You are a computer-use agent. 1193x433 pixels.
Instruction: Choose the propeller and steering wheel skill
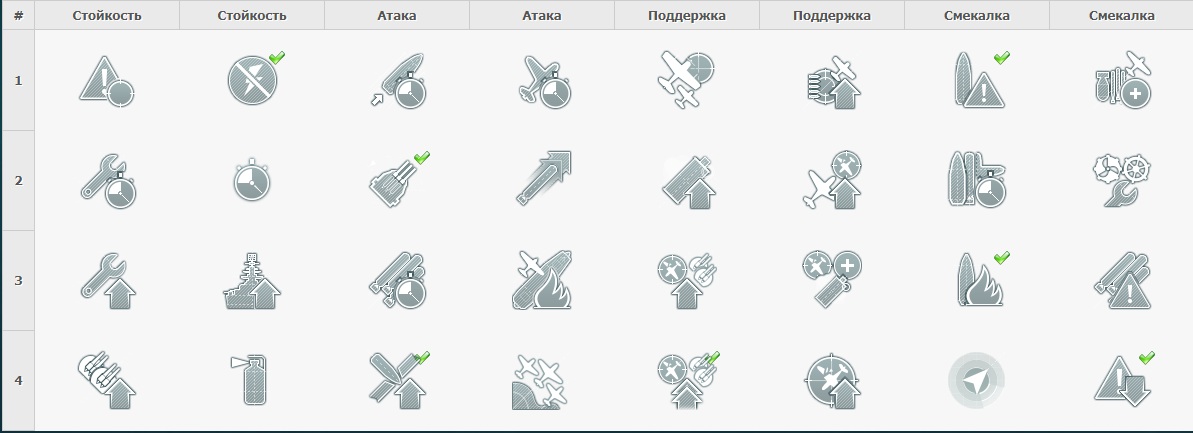[1121, 181]
